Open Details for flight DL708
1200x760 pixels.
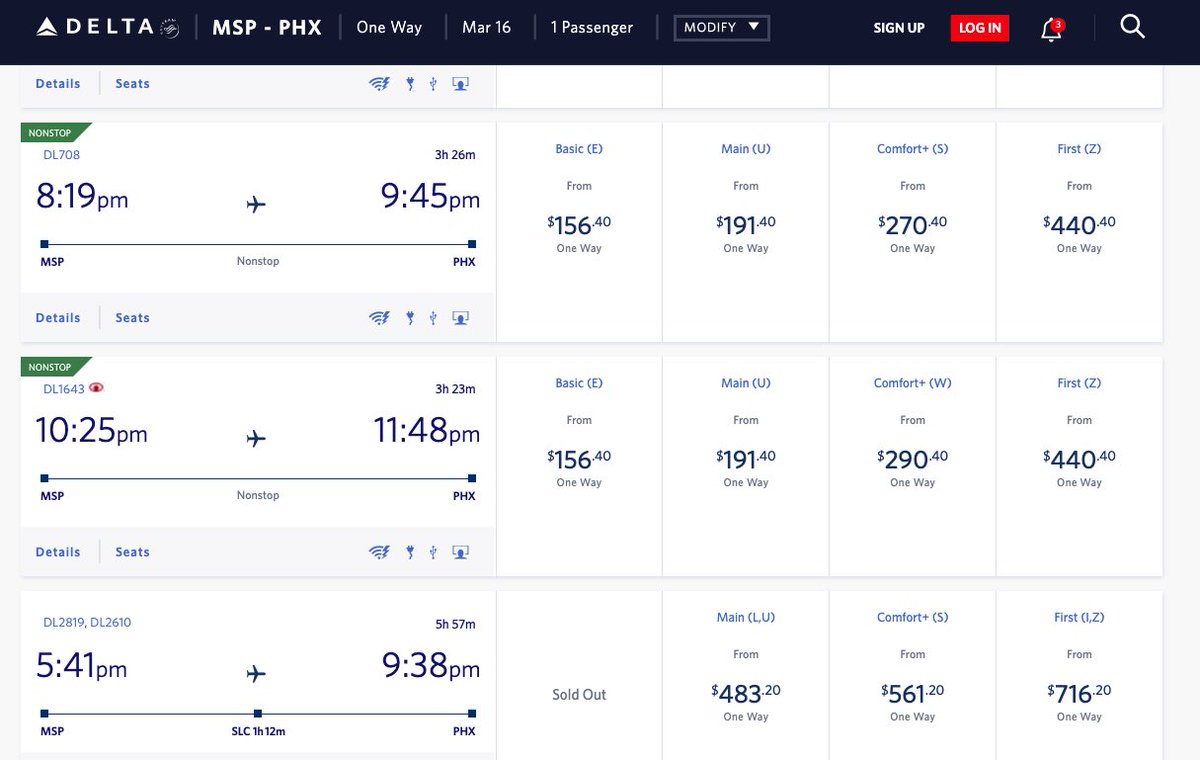click(x=58, y=318)
